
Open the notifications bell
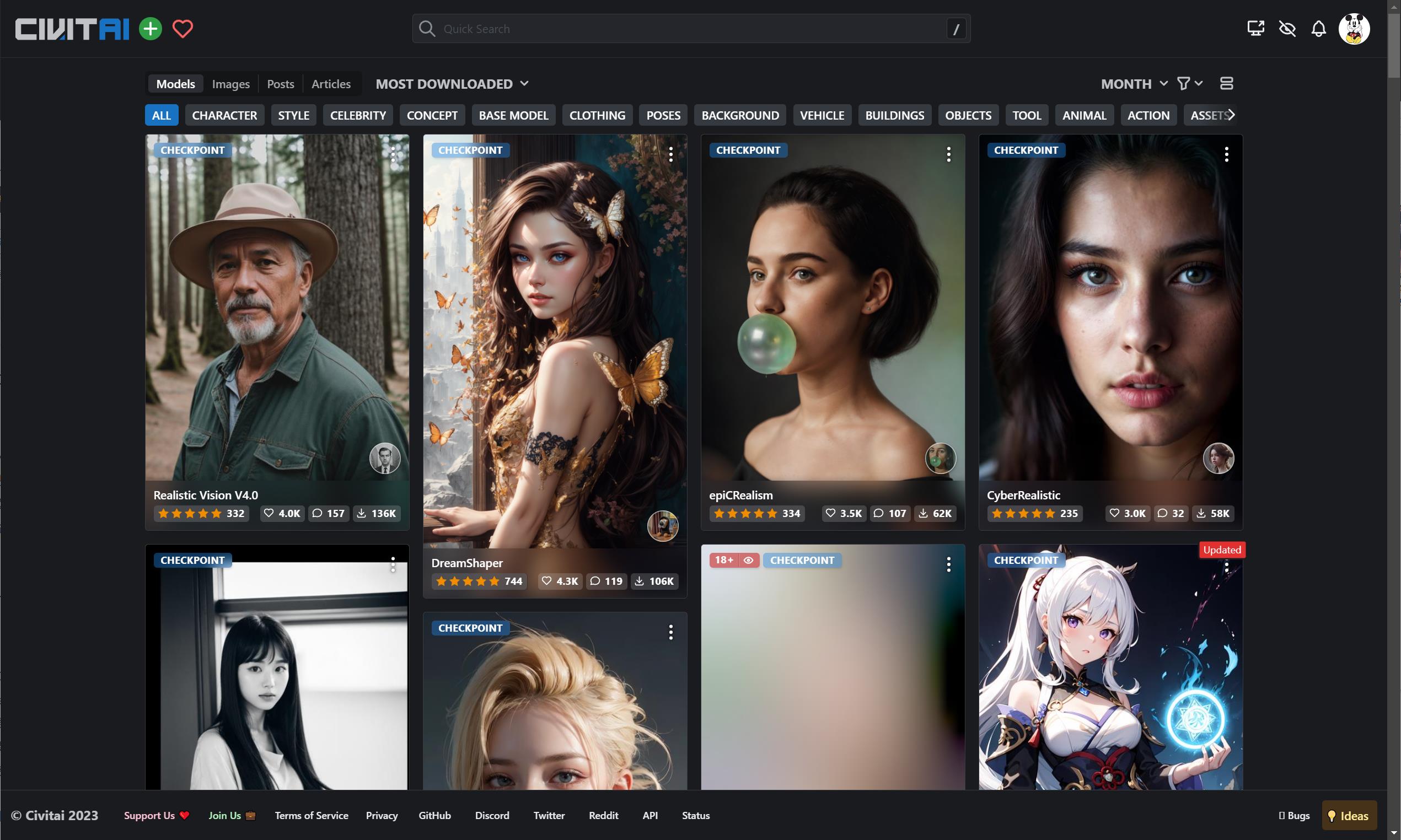[1318, 28]
